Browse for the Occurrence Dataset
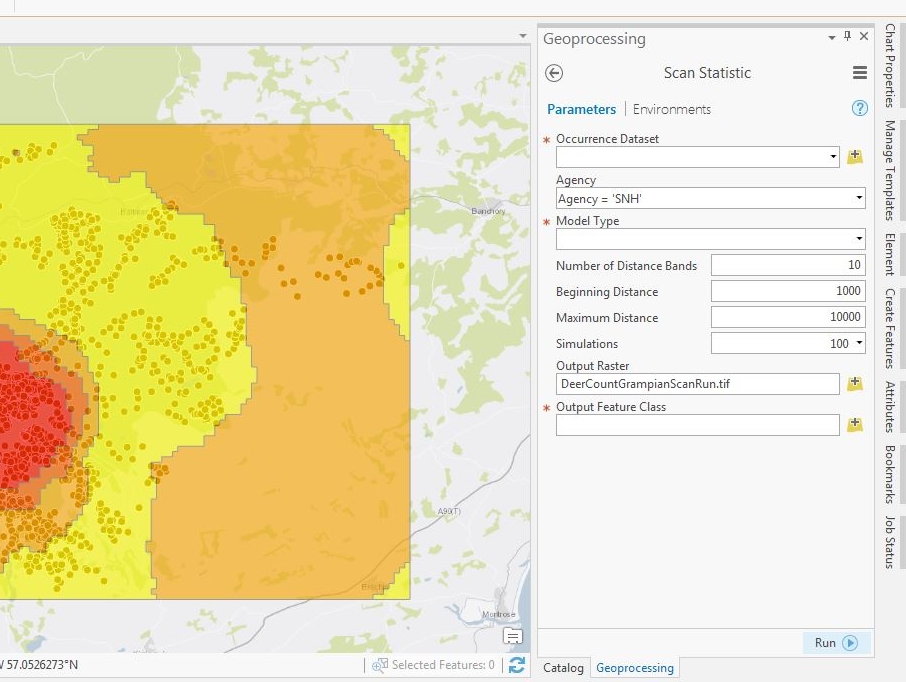This screenshot has height=682, width=906. point(855,157)
